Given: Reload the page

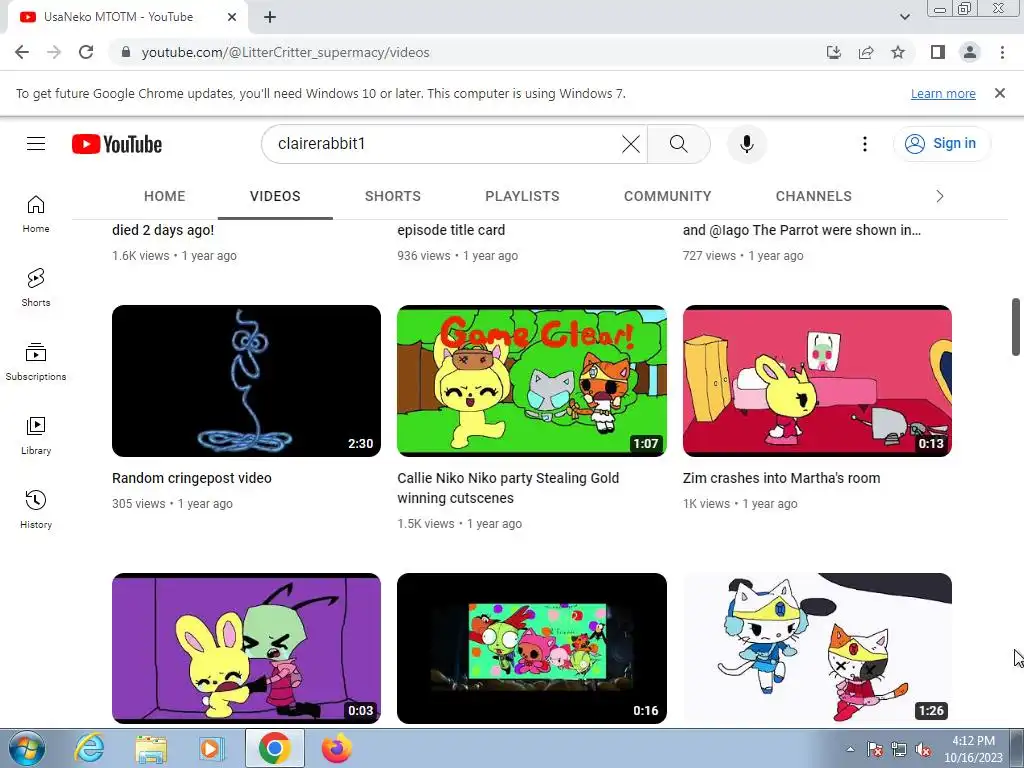Looking at the screenshot, I should 86,52.
